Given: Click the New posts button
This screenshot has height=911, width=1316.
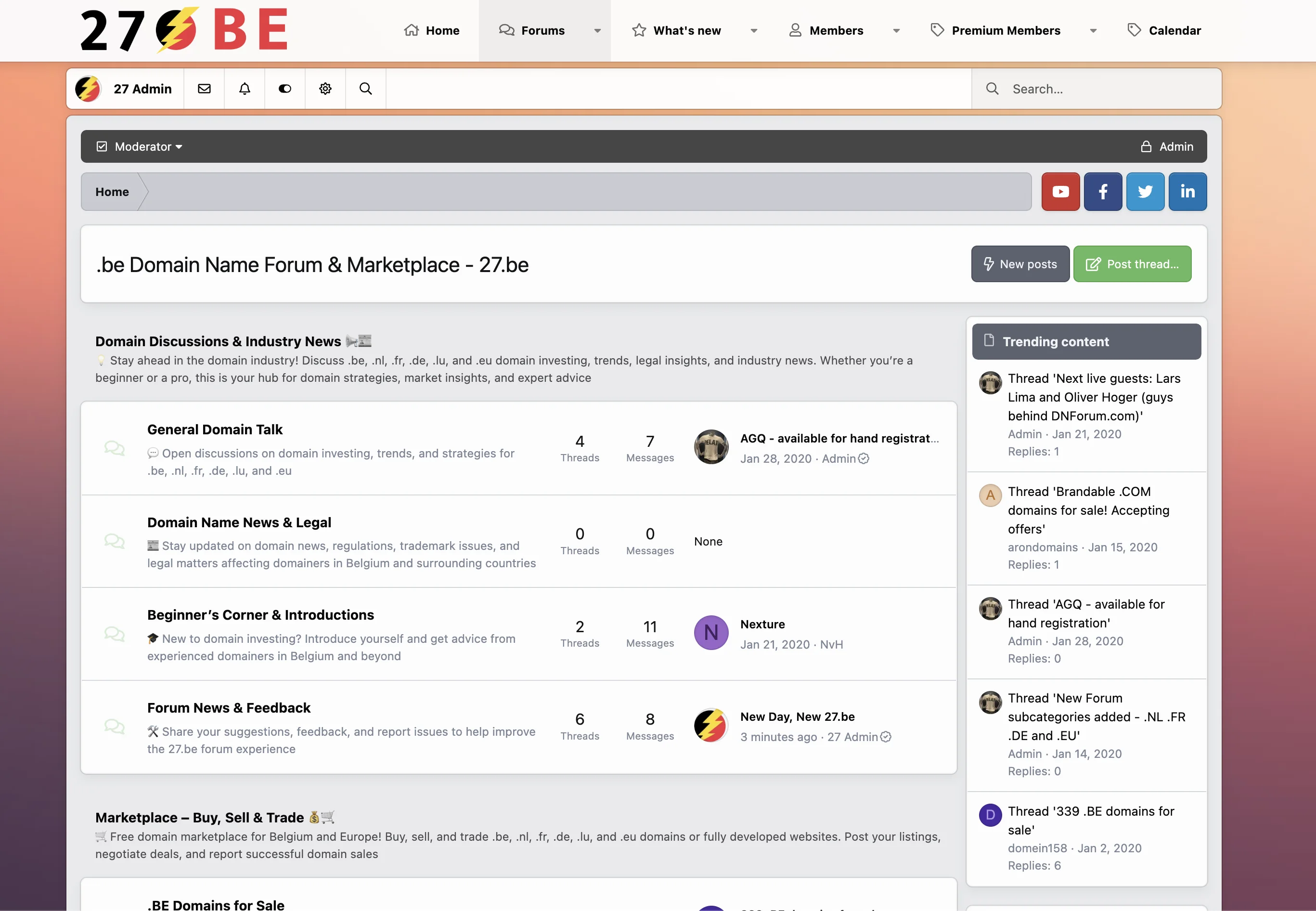Looking at the screenshot, I should (x=1020, y=264).
